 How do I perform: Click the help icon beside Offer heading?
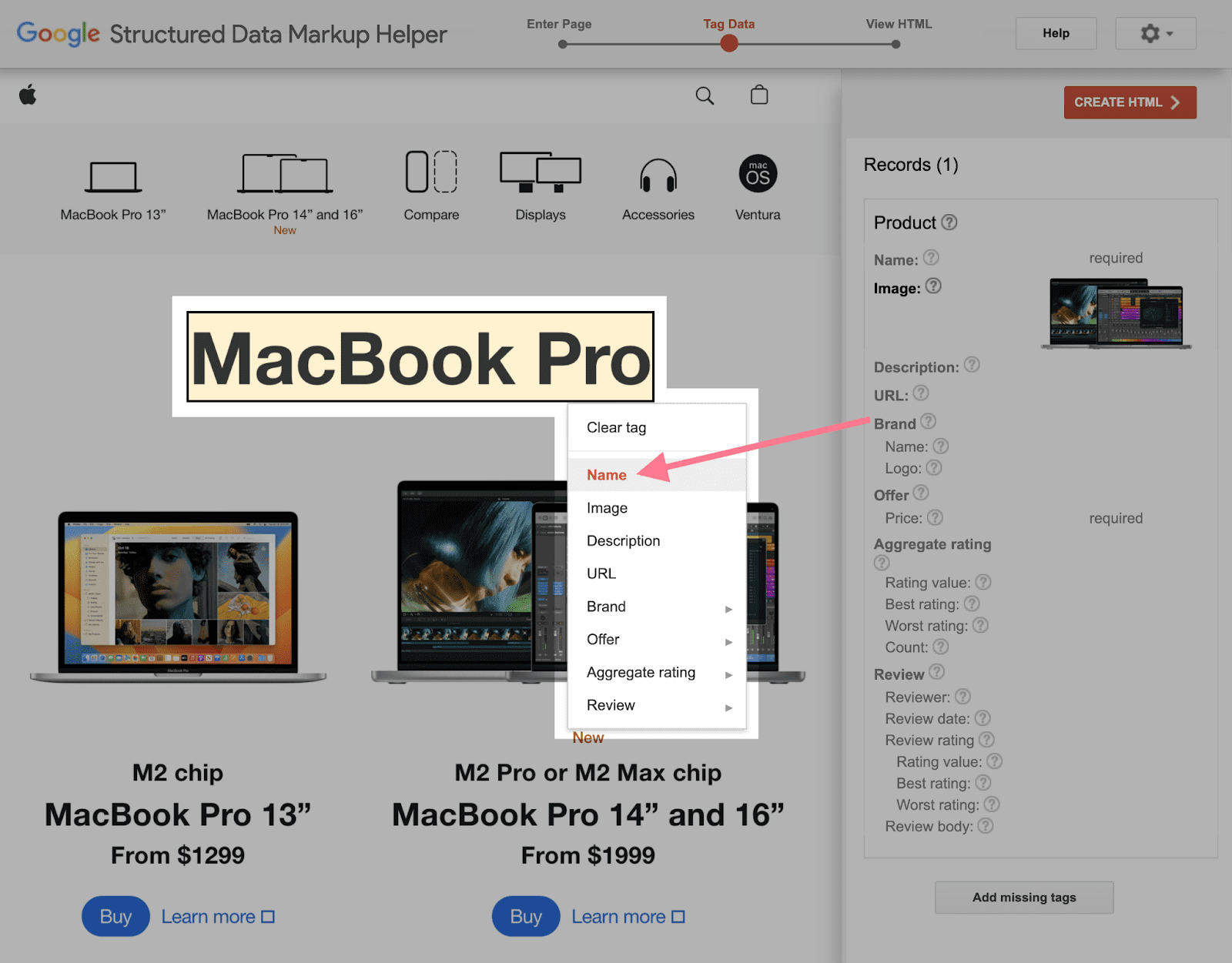(x=921, y=493)
